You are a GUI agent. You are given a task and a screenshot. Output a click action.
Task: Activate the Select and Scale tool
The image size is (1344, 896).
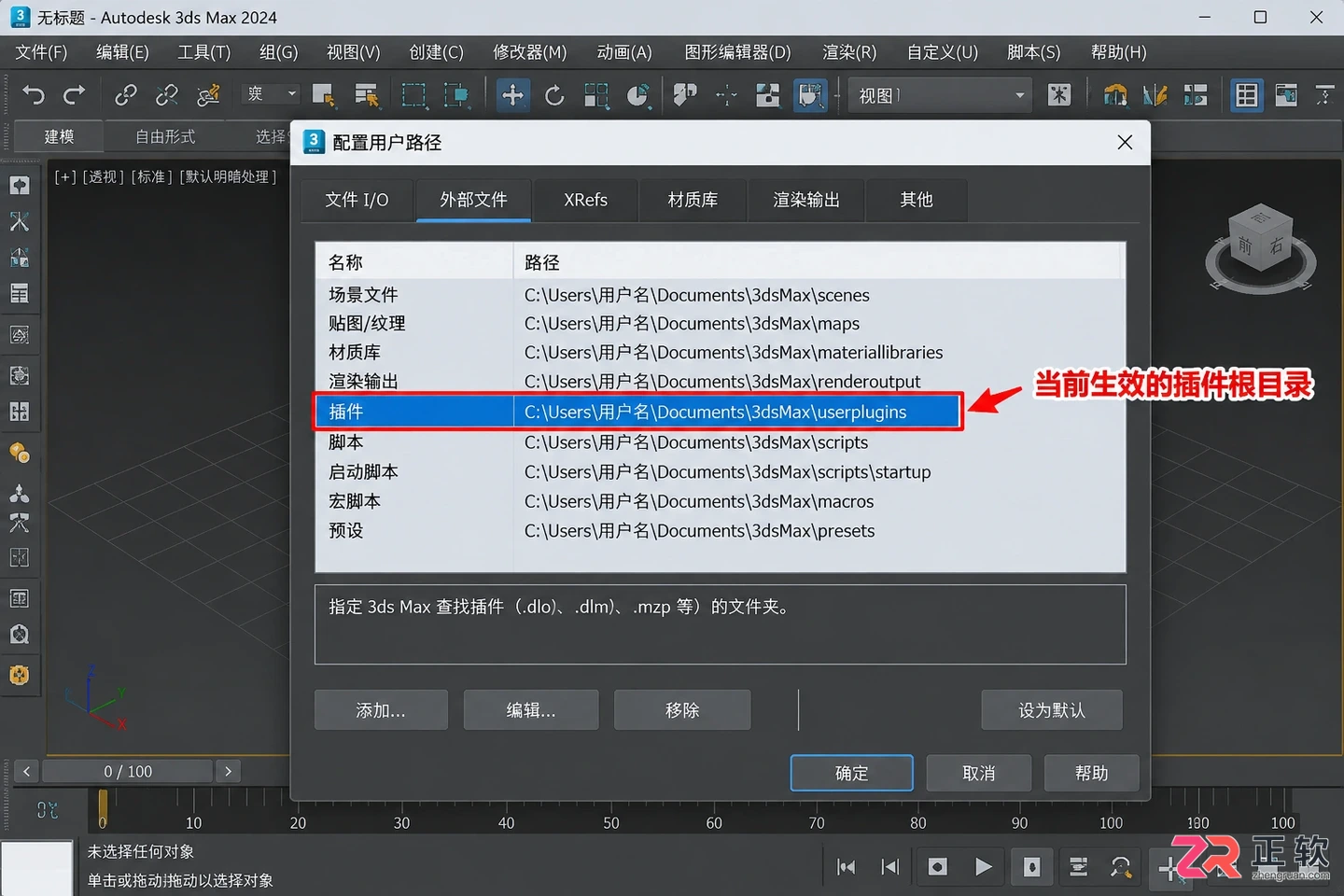coord(596,94)
